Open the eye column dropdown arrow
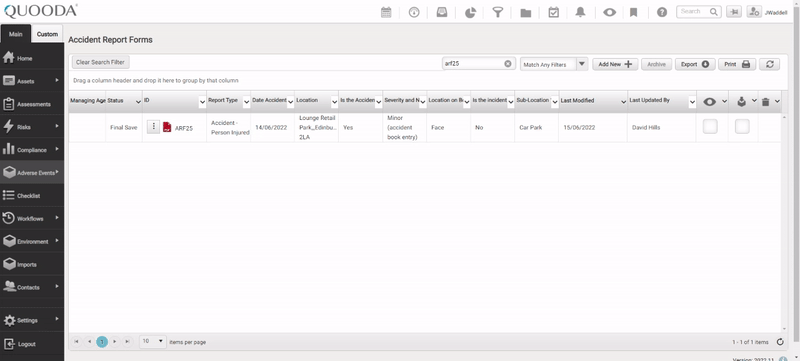 click(x=724, y=101)
